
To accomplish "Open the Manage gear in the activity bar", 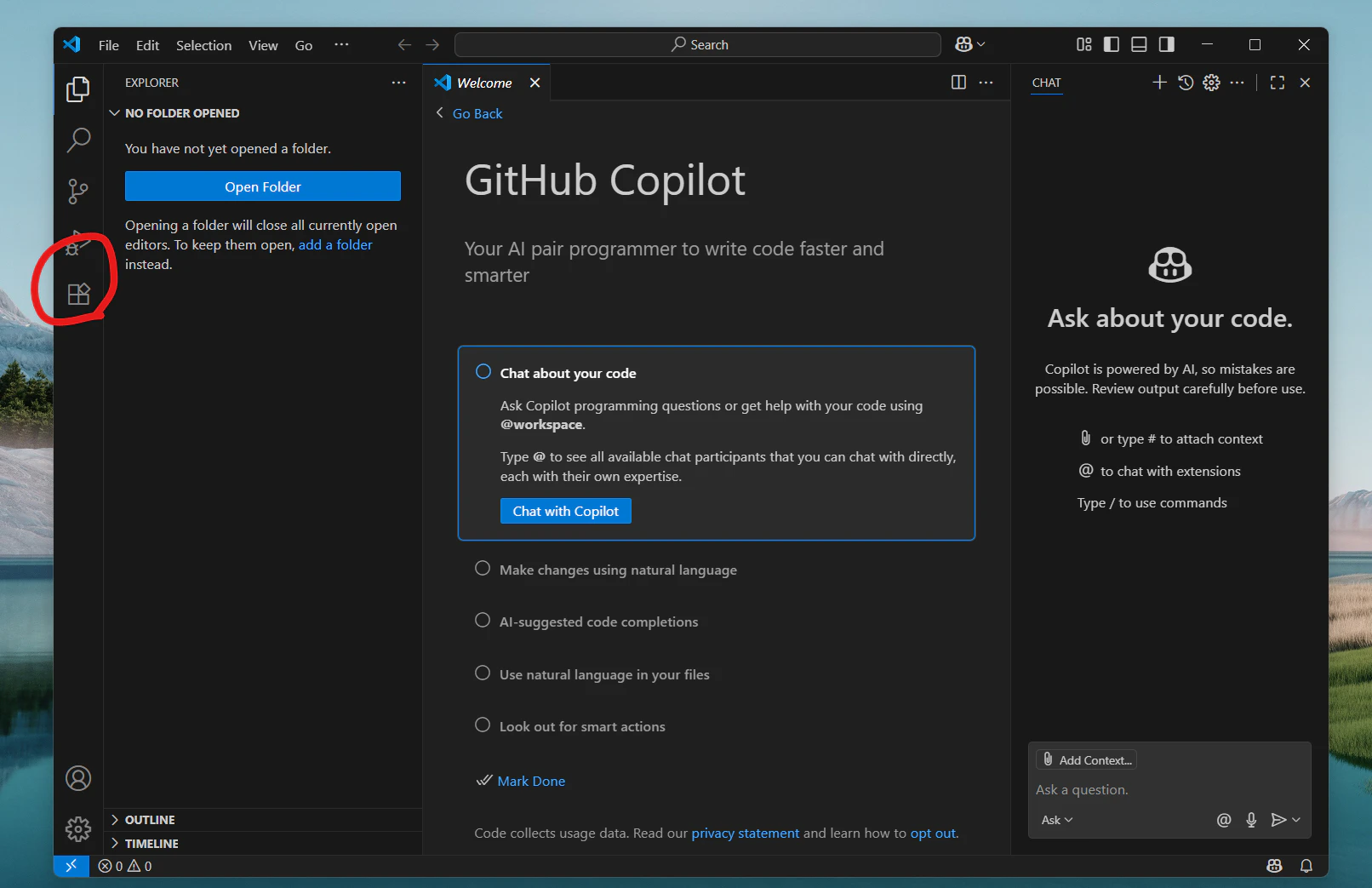I will pos(78,828).
